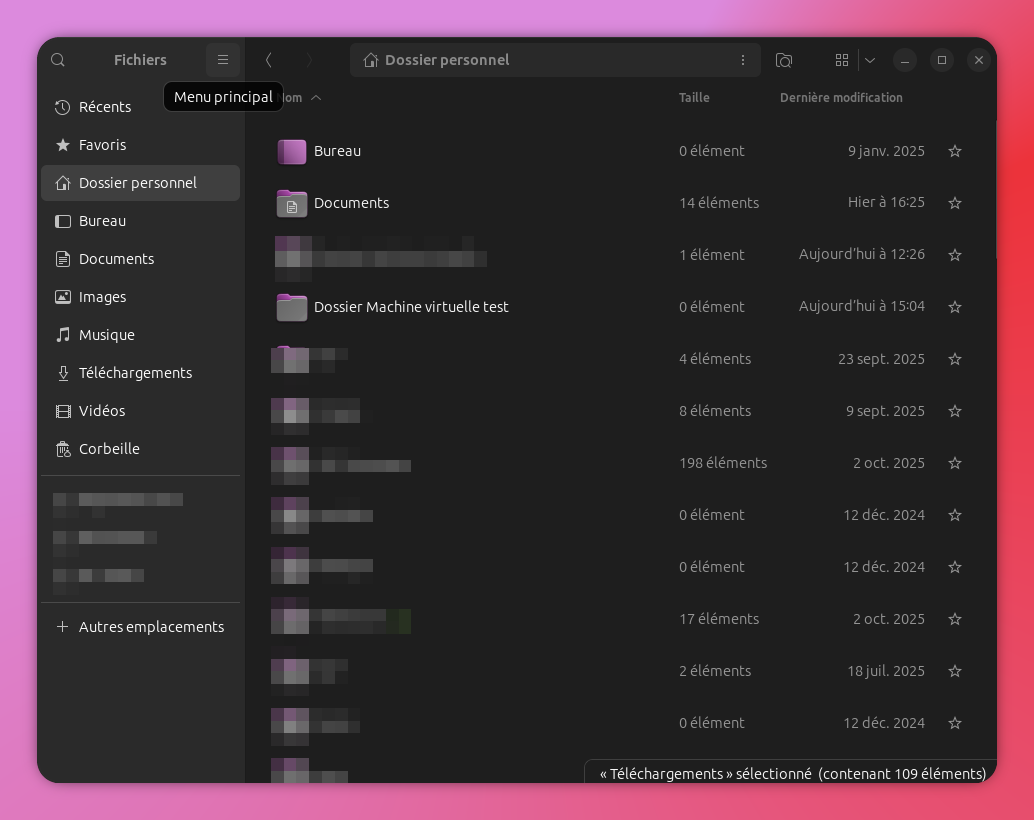Expand the view options chevron dropdown
1034x820 pixels.
[870, 60]
